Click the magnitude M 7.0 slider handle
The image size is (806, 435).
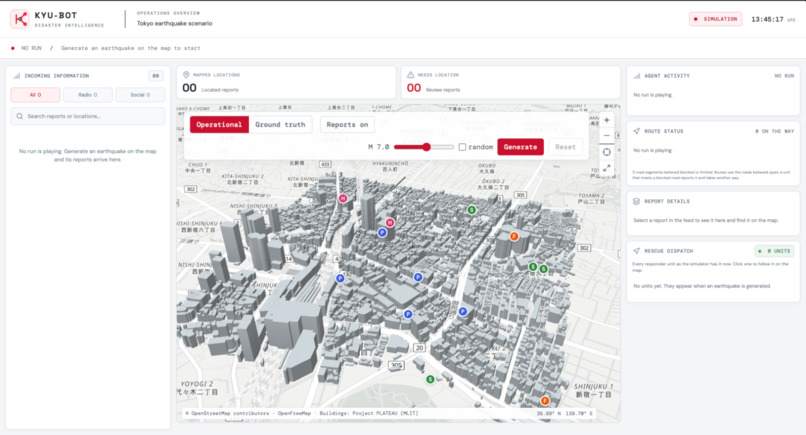[426, 147]
